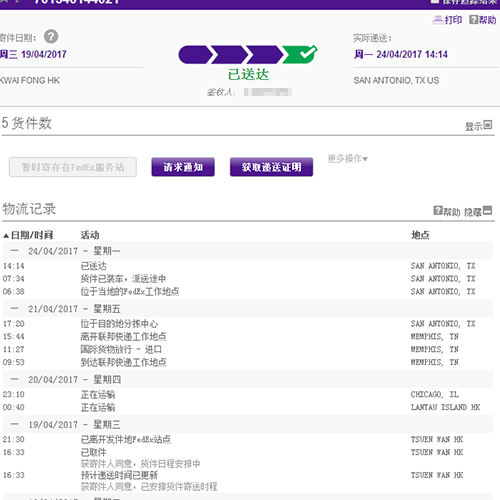
Task: Click the 5 货件数 heading
Action: [27, 123]
